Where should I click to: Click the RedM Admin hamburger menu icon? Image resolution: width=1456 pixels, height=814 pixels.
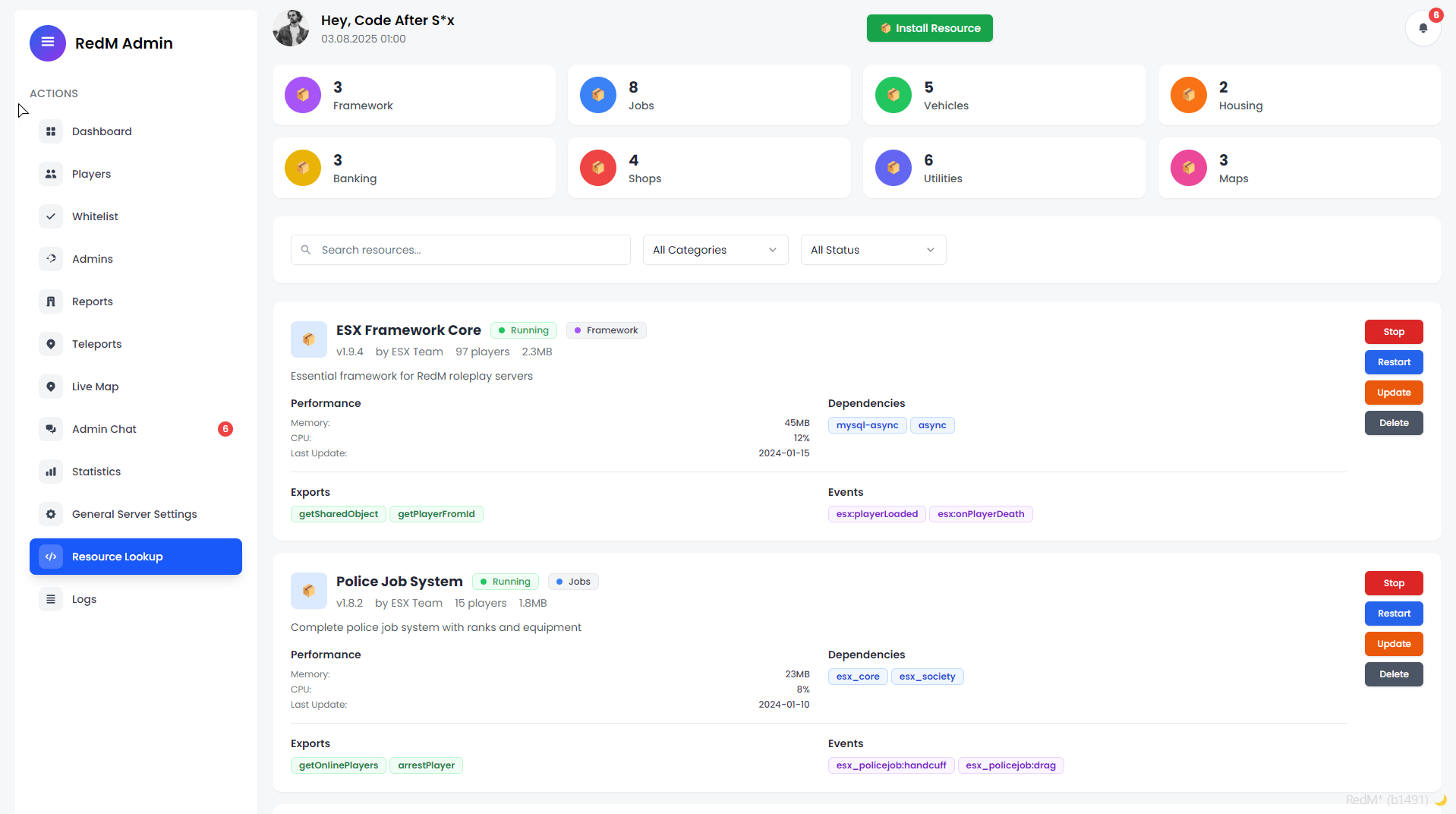click(48, 43)
